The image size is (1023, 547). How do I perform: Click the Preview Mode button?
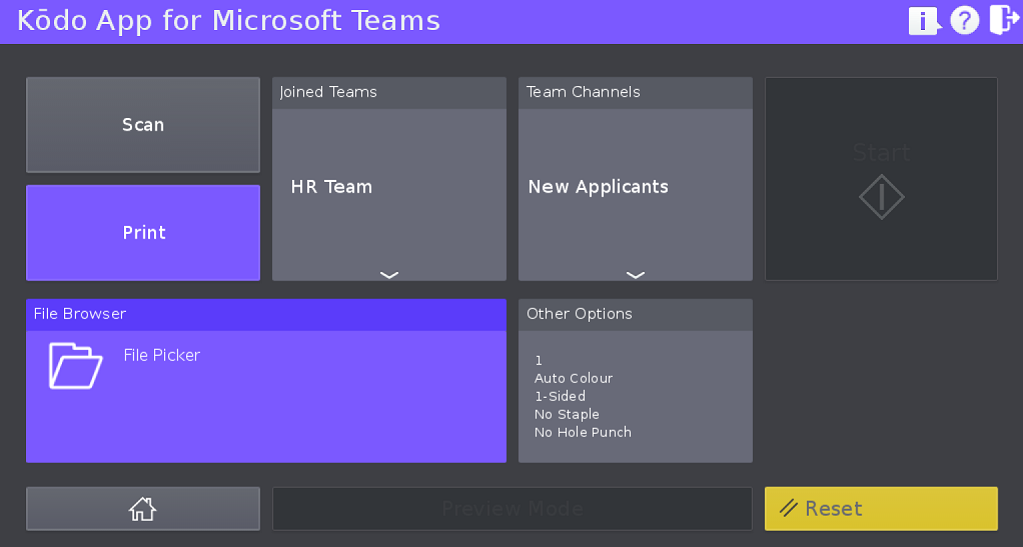(512, 509)
